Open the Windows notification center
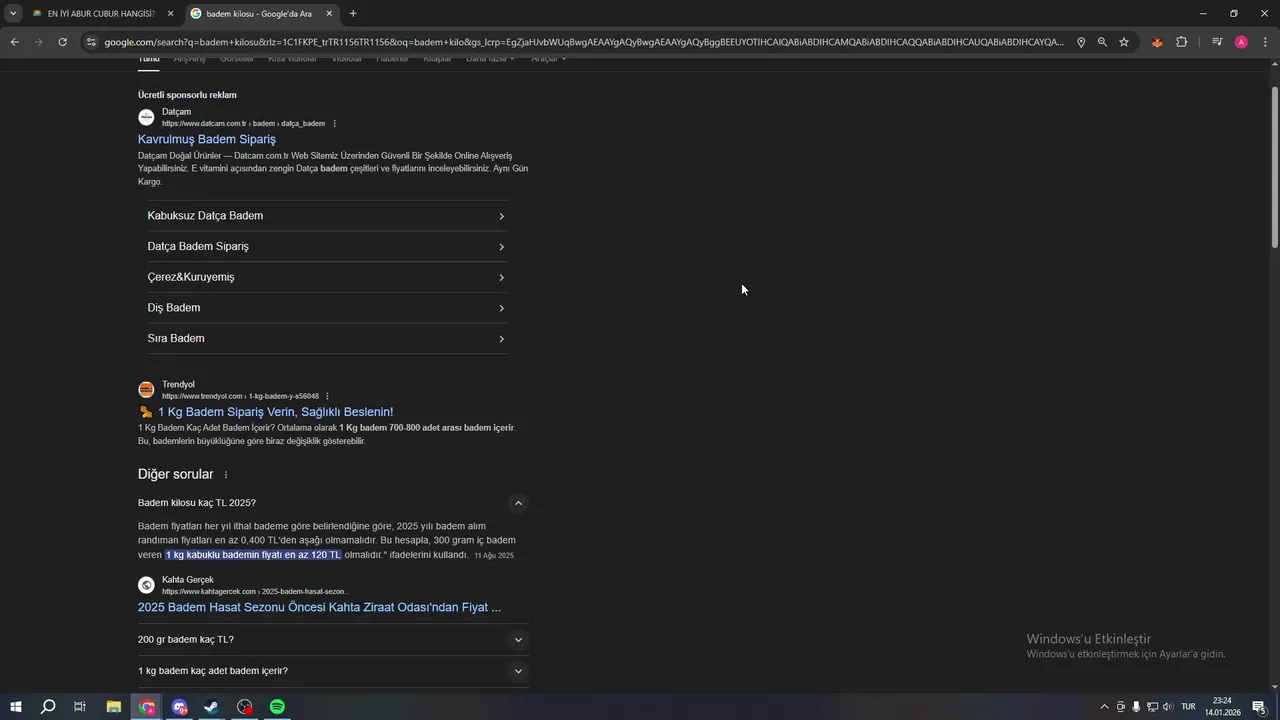 [x=1259, y=707]
